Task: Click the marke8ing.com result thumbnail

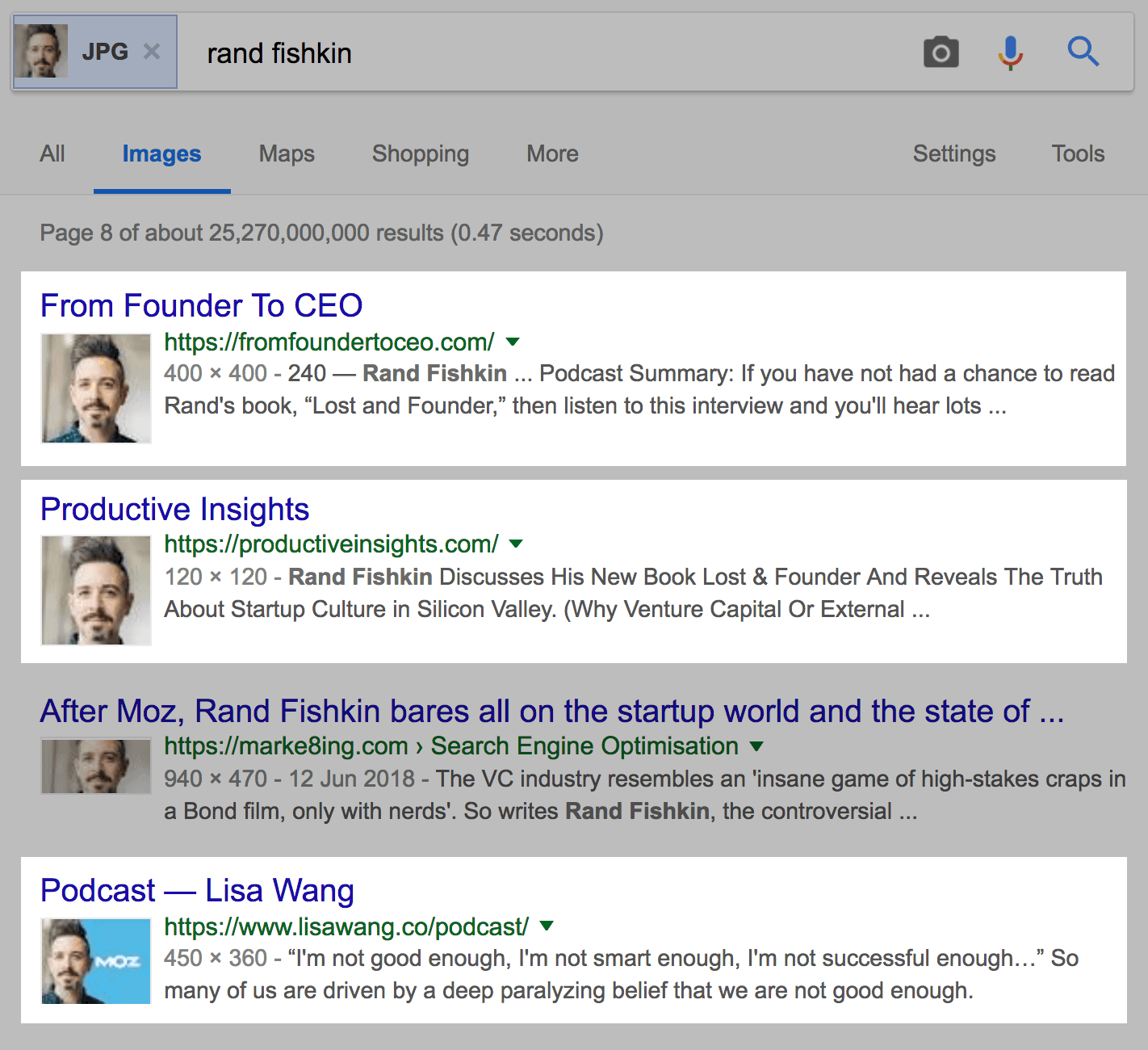Action: tap(96, 766)
